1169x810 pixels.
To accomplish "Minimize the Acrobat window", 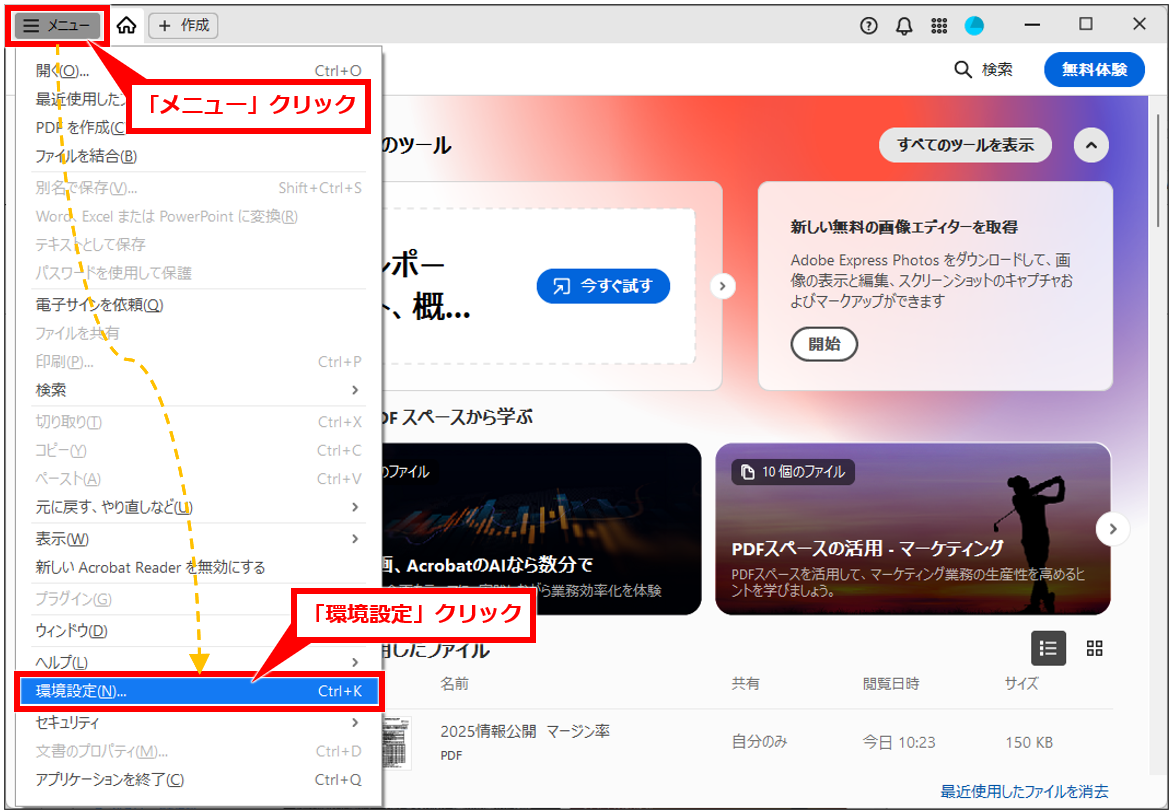I will (1032, 25).
